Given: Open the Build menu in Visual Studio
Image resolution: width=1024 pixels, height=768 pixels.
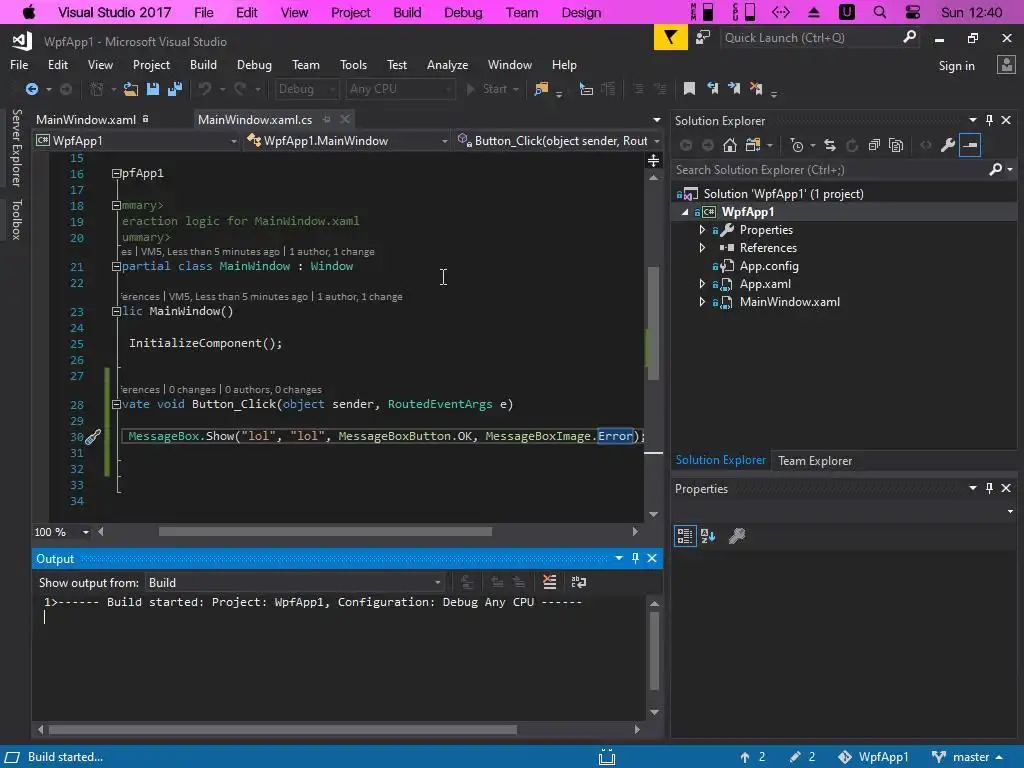Looking at the screenshot, I should 203,65.
